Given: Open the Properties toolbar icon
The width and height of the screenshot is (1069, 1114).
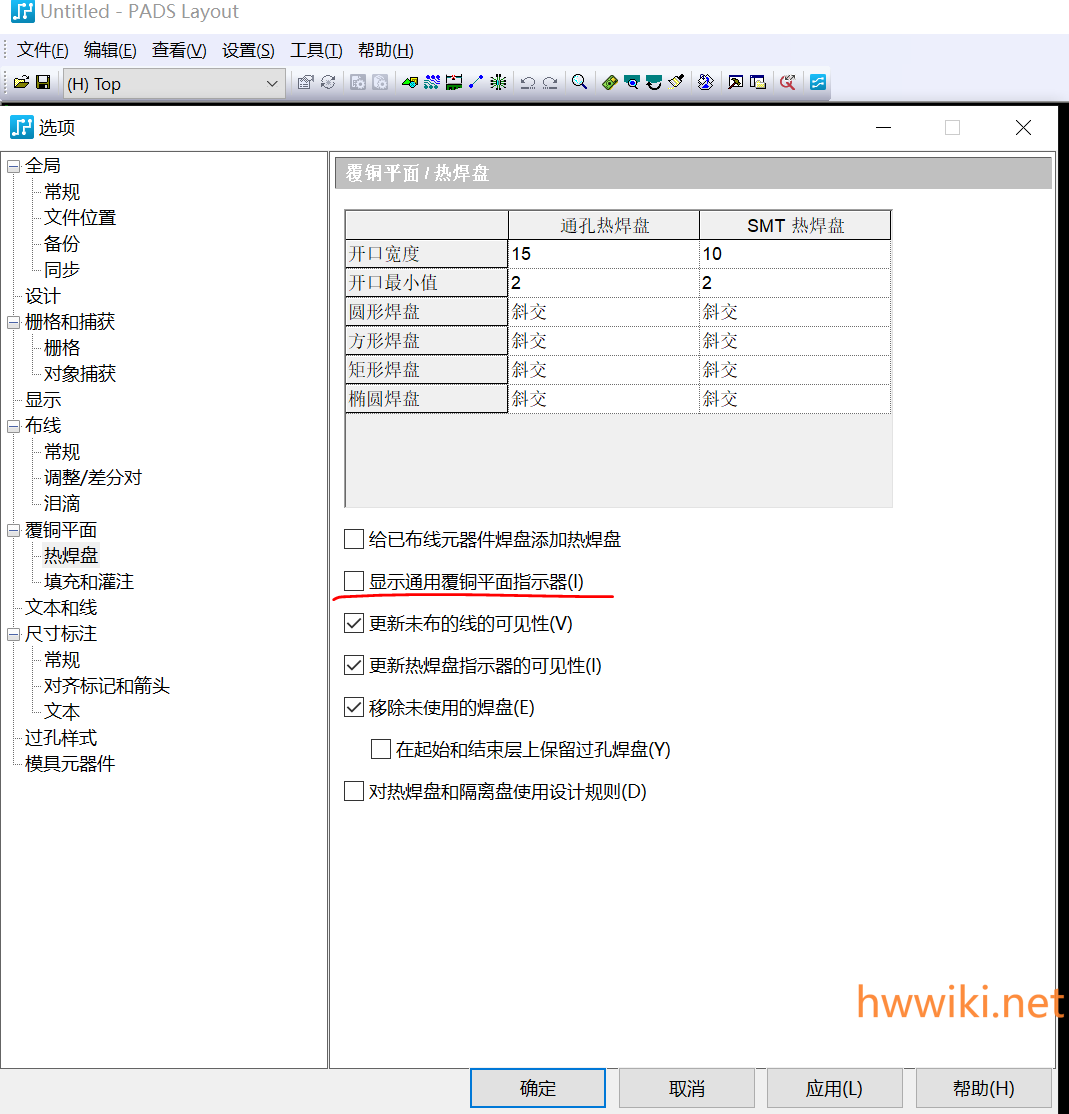Looking at the screenshot, I should [305, 82].
